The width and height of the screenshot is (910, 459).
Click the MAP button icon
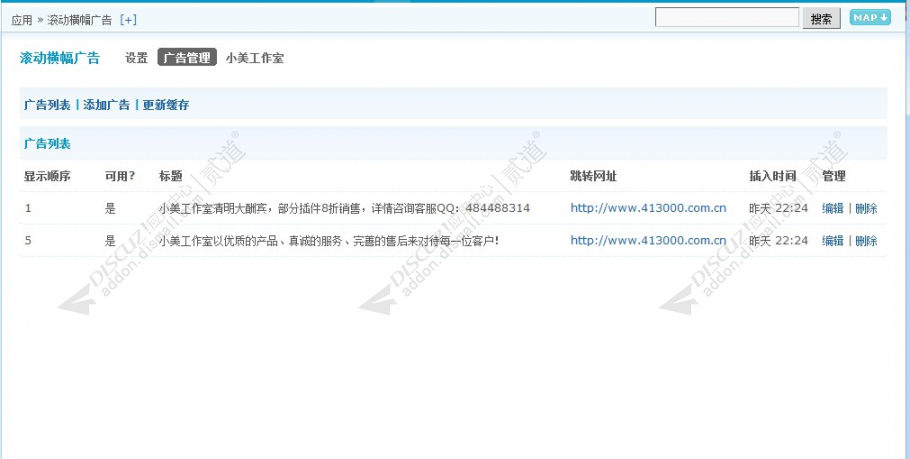click(x=870, y=17)
